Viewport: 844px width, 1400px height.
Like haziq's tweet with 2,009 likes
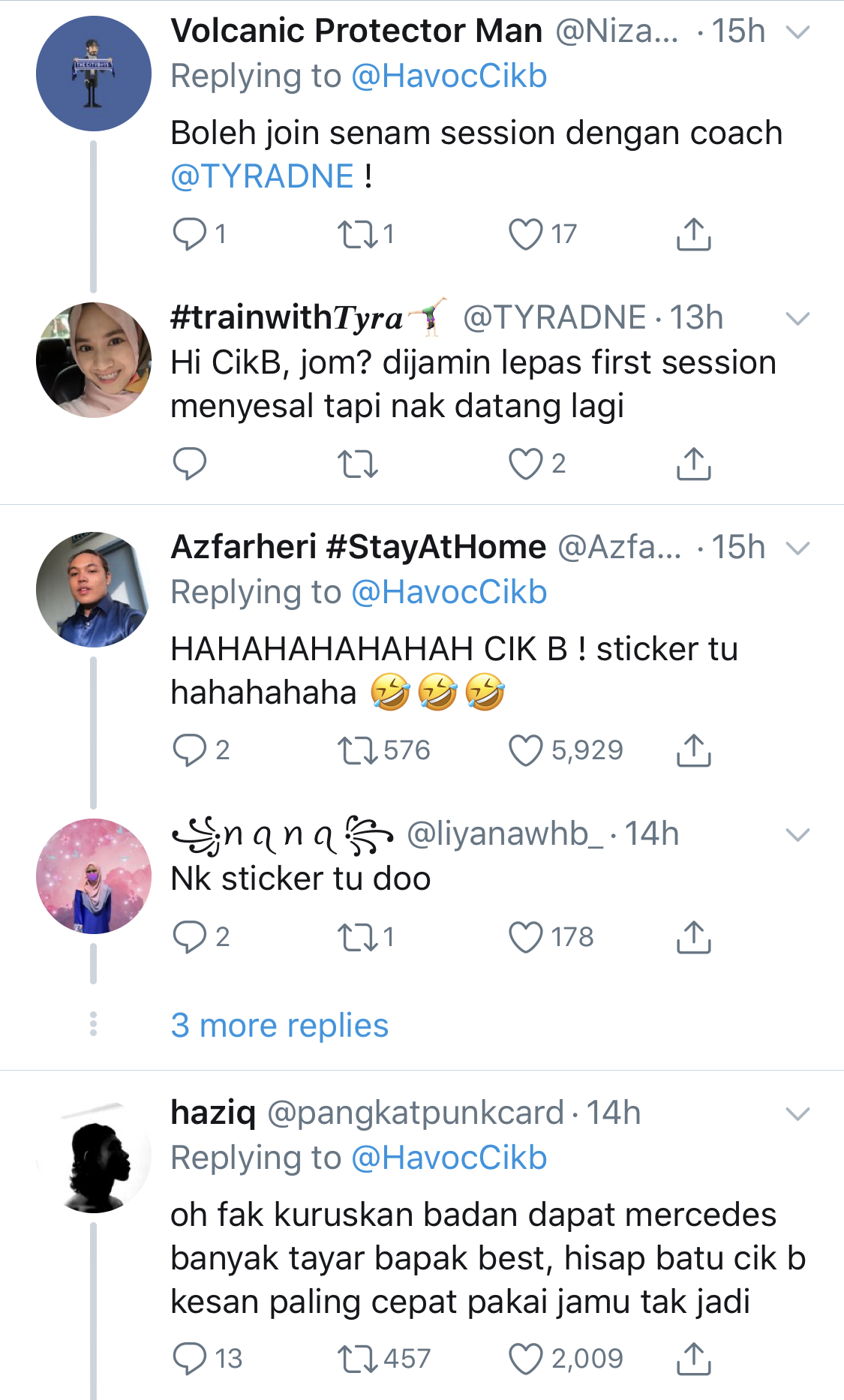click(525, 1358)
